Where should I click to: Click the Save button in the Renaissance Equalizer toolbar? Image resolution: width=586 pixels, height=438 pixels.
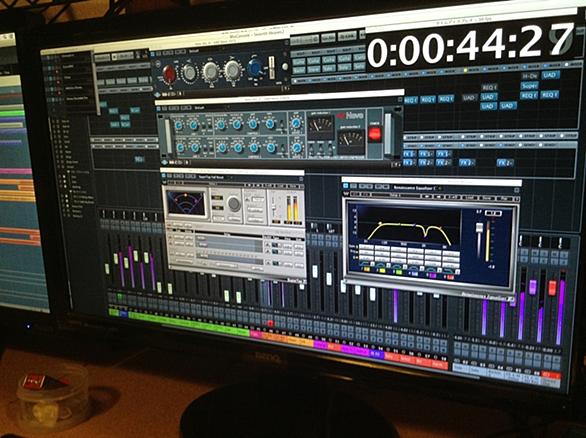point(487,198)
